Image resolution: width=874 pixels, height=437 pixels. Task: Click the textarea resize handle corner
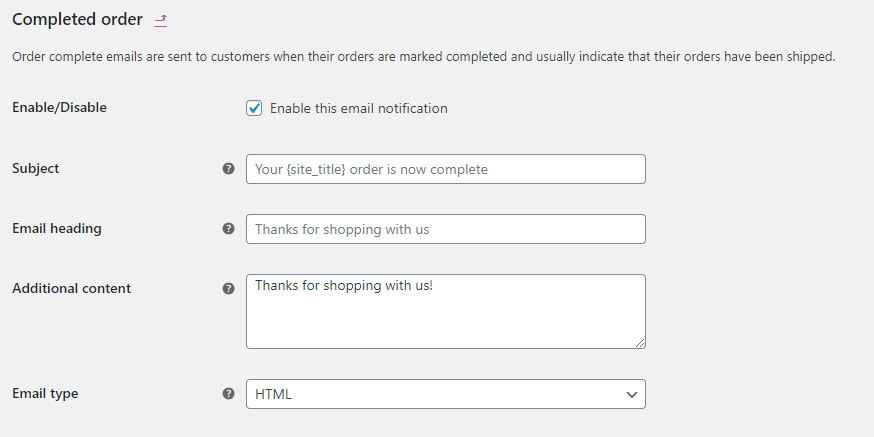[640, 343]
